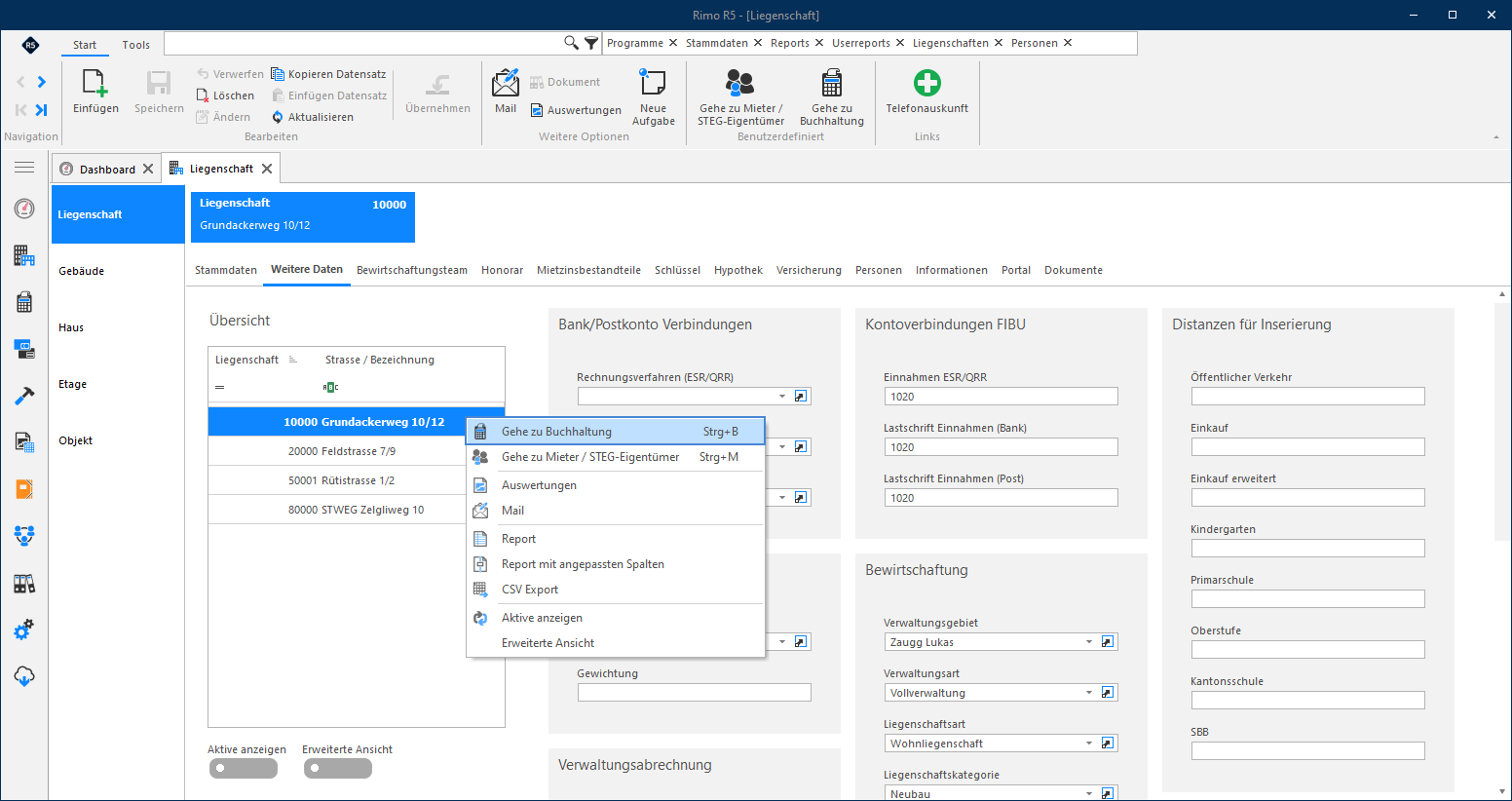Open lookup button next to Verwaltungsgebiet
1512x801 pixels.
coord(1108,642)
